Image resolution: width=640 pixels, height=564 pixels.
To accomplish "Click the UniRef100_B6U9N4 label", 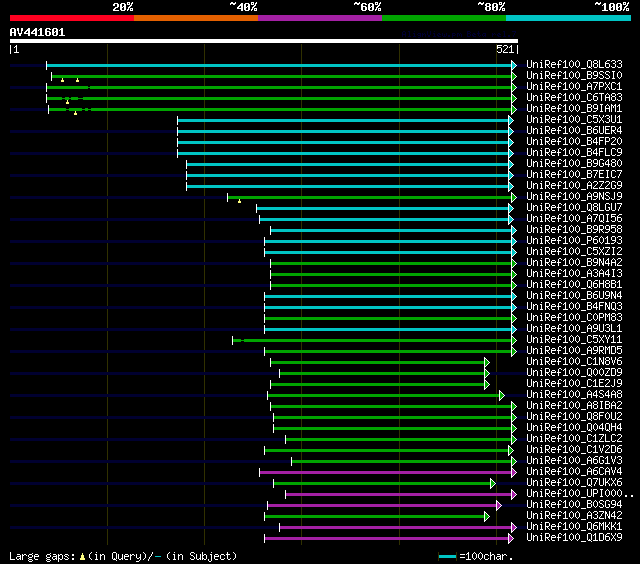I will [574, 296].
